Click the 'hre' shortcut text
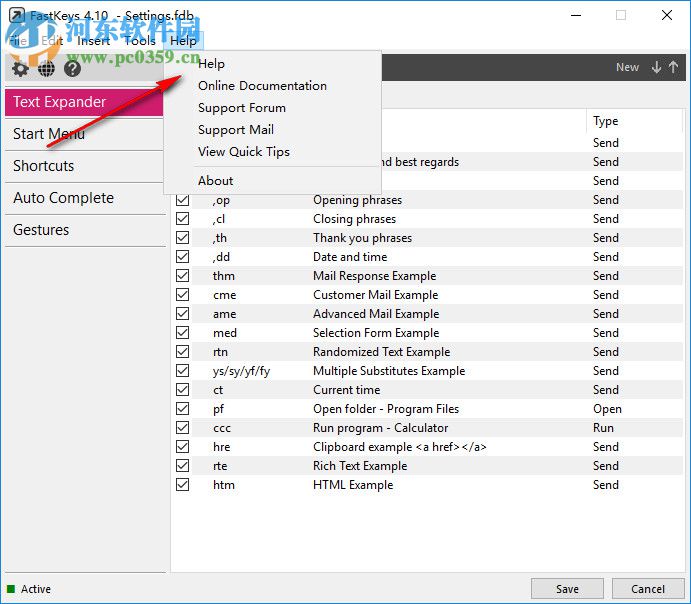Screen dimensions: 691x604 click(222, 447)
